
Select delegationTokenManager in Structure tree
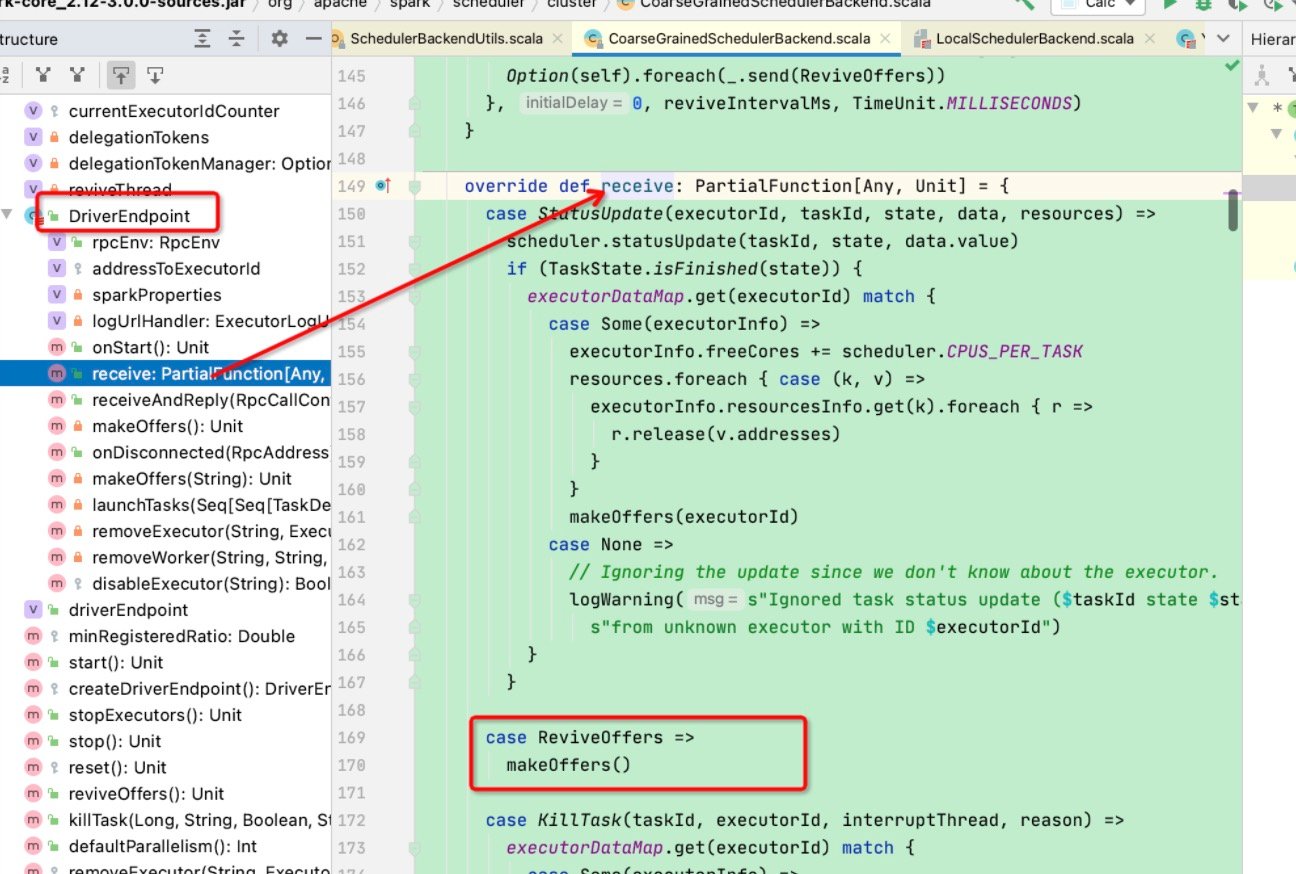[x=199, y=163]
